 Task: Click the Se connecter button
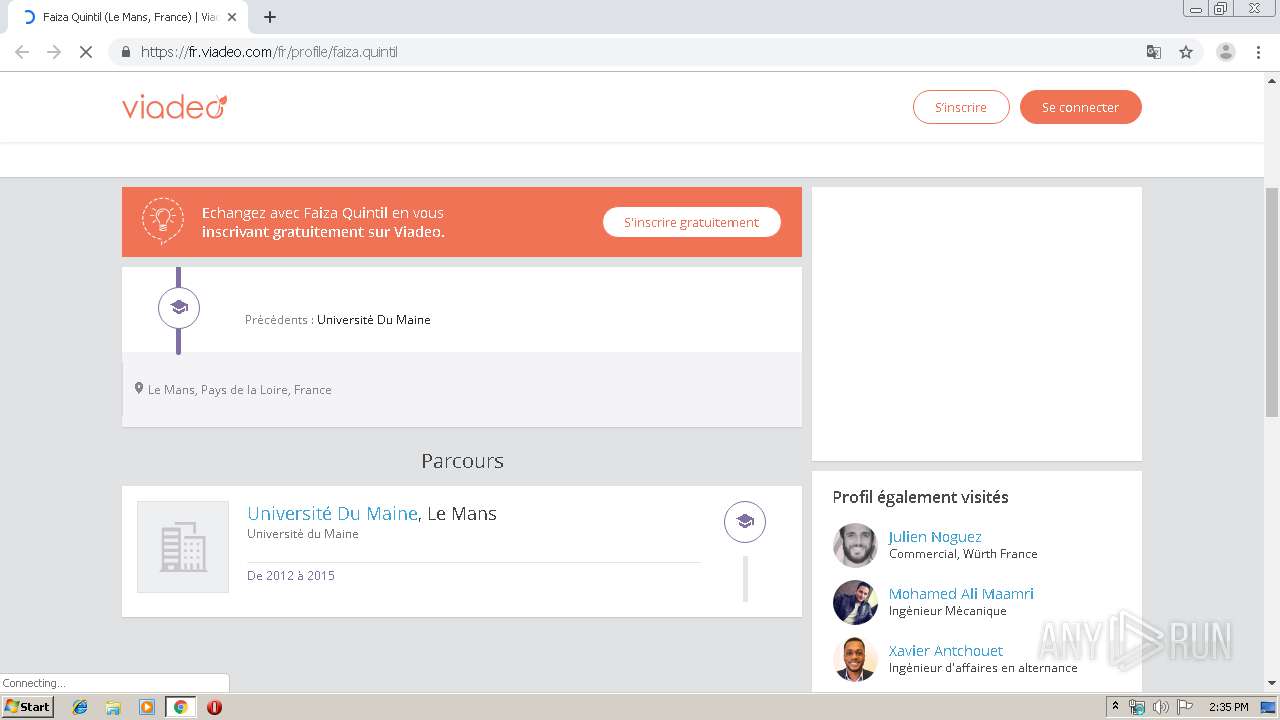1080,107
